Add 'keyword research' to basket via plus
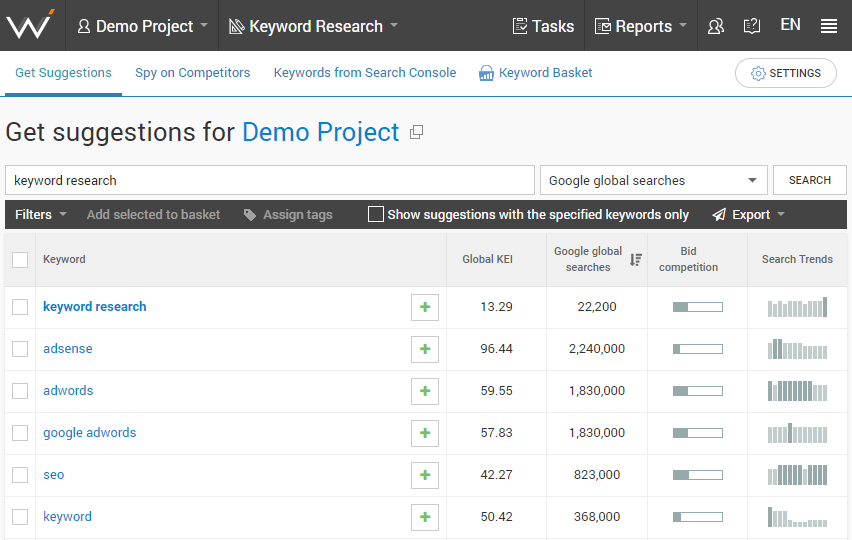The image size is (852, 540). 425,307
